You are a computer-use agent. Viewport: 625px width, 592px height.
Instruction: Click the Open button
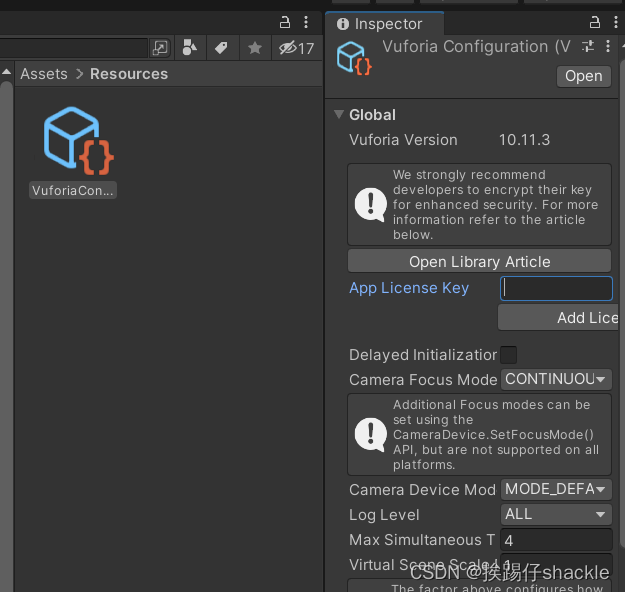(584, 76)
